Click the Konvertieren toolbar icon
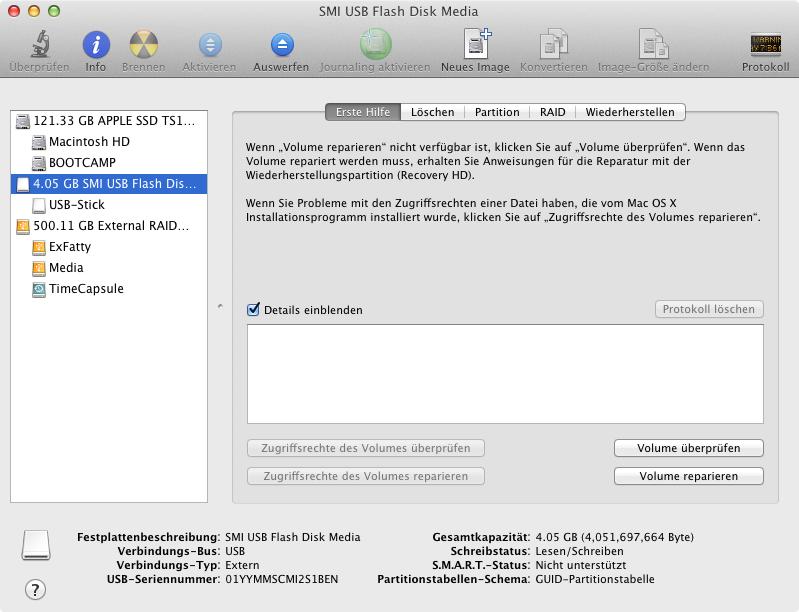 (553, 44)
